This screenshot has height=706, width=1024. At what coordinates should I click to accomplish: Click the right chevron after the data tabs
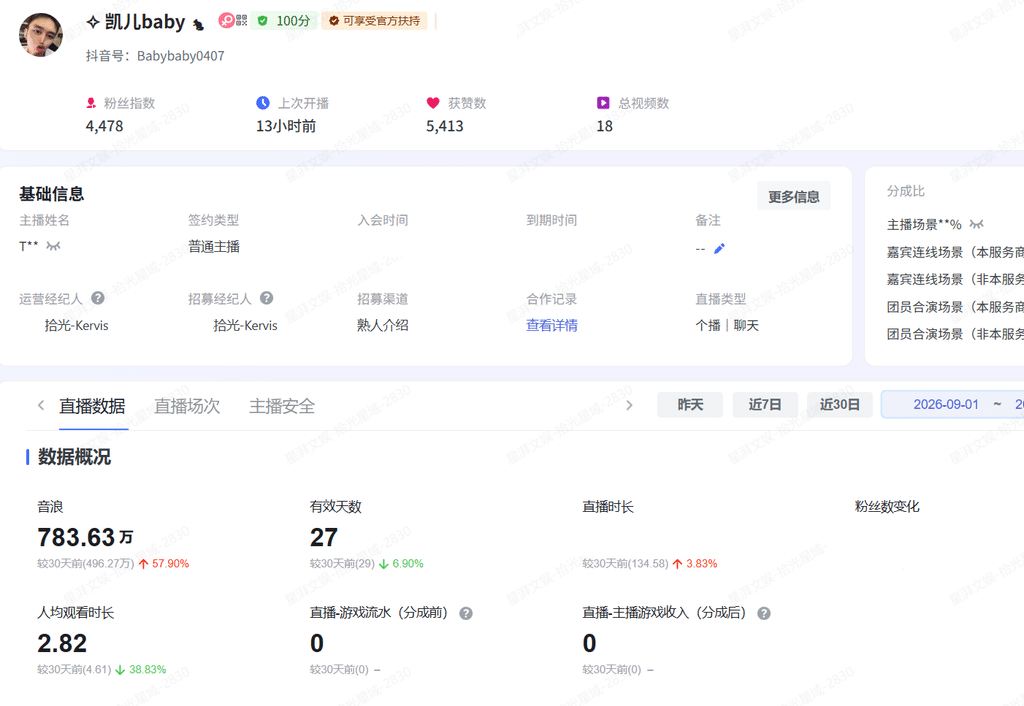click(x=629, y=406)
